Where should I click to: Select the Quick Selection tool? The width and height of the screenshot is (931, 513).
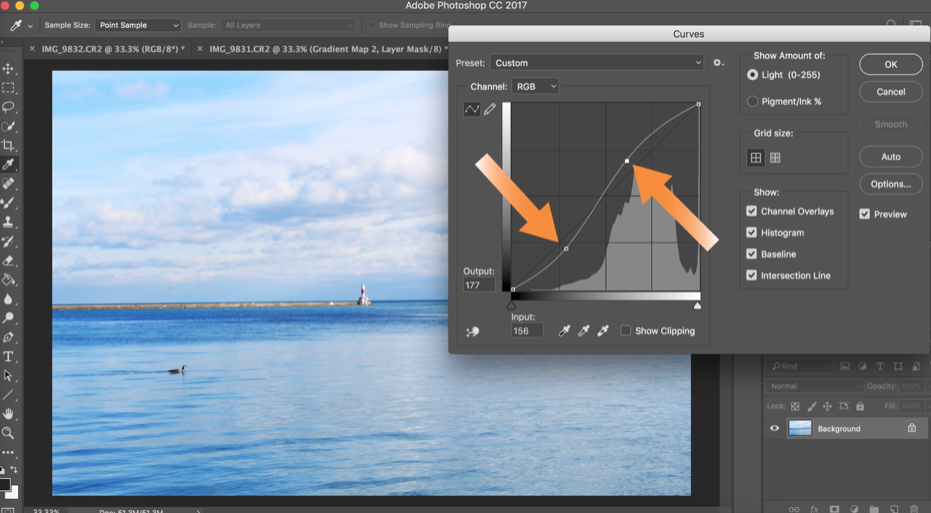tap(8, 126)
